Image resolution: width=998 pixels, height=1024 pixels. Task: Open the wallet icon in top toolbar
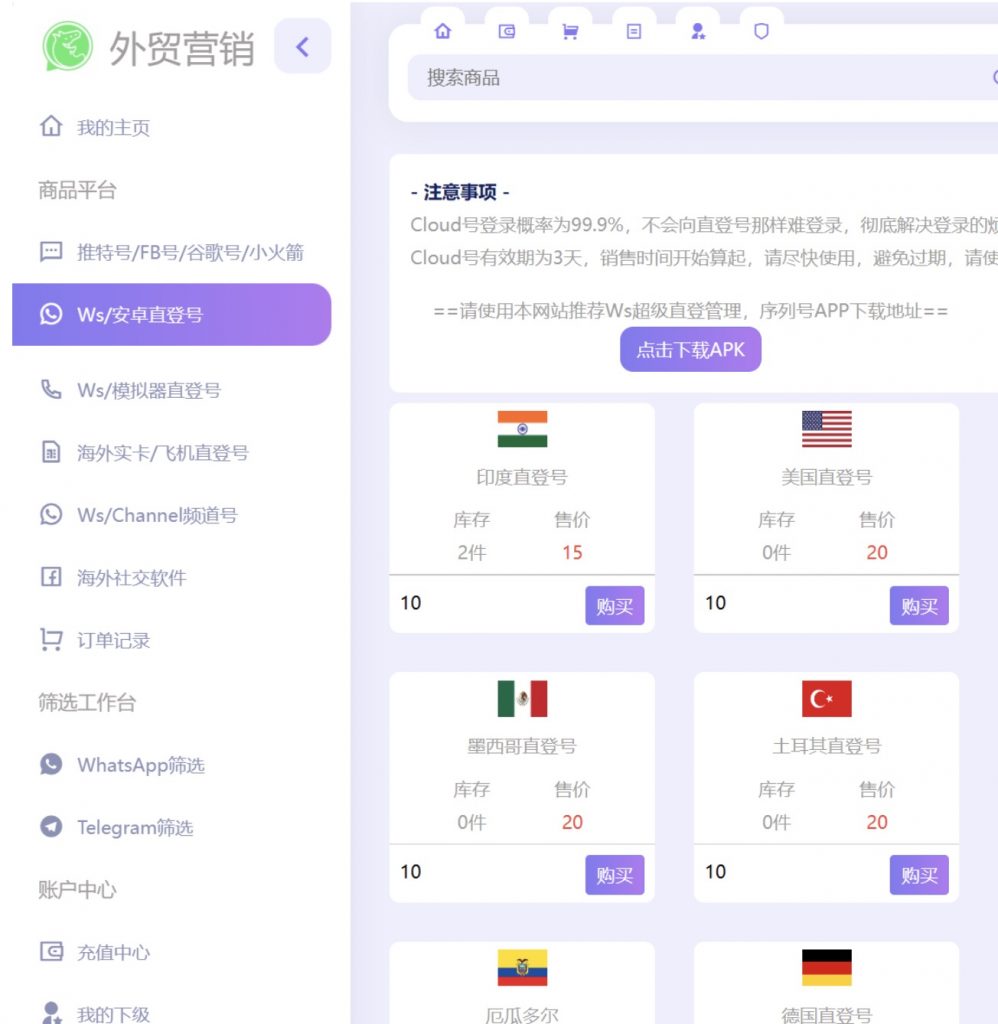(507, 31)
